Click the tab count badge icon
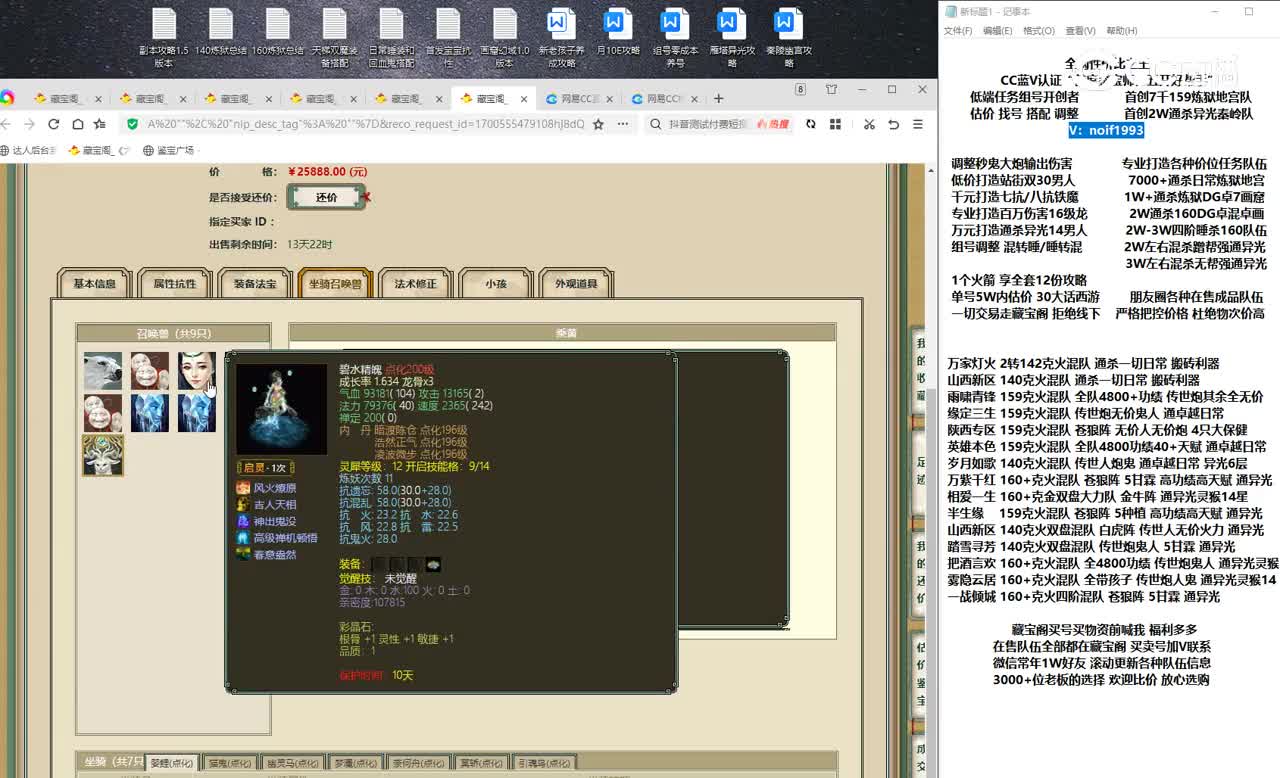This screenshot has width=1280, height=778. tap(800, 89)
